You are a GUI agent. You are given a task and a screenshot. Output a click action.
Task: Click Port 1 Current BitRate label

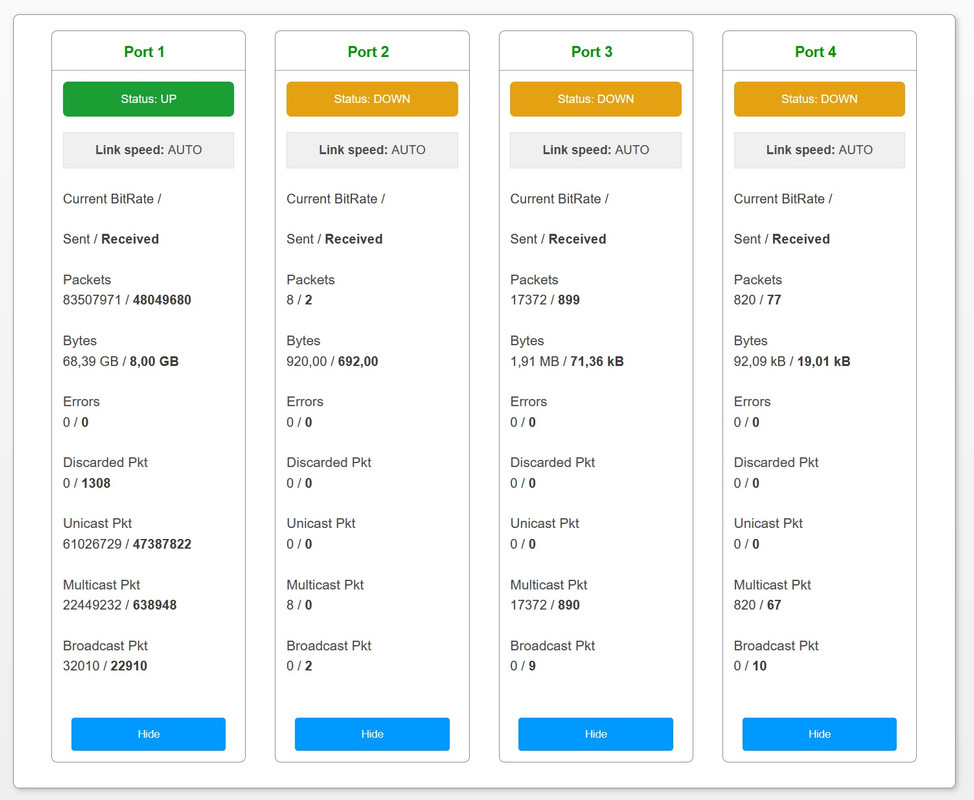(x=112, y=199)
